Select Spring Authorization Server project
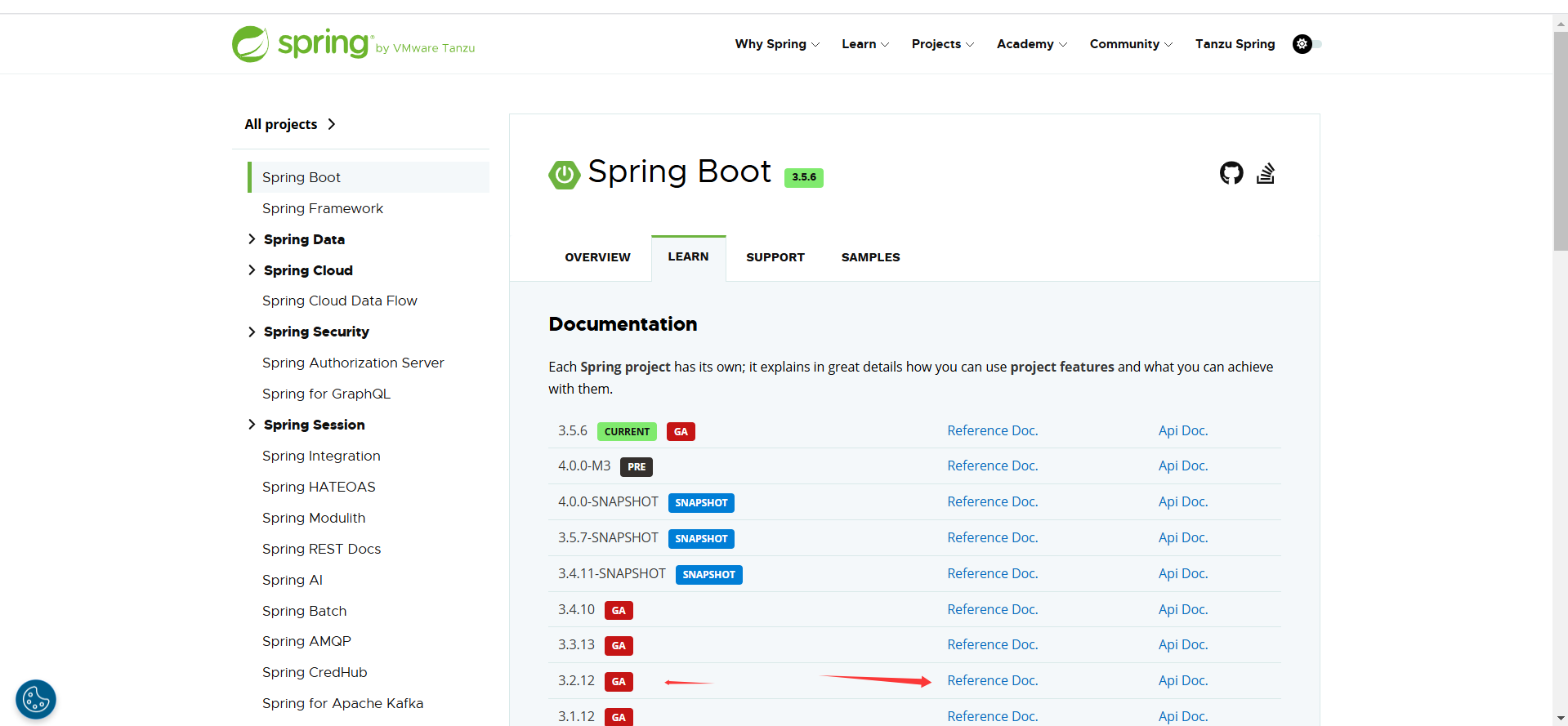The image size is (1568, 726). [x=353, y=363]
